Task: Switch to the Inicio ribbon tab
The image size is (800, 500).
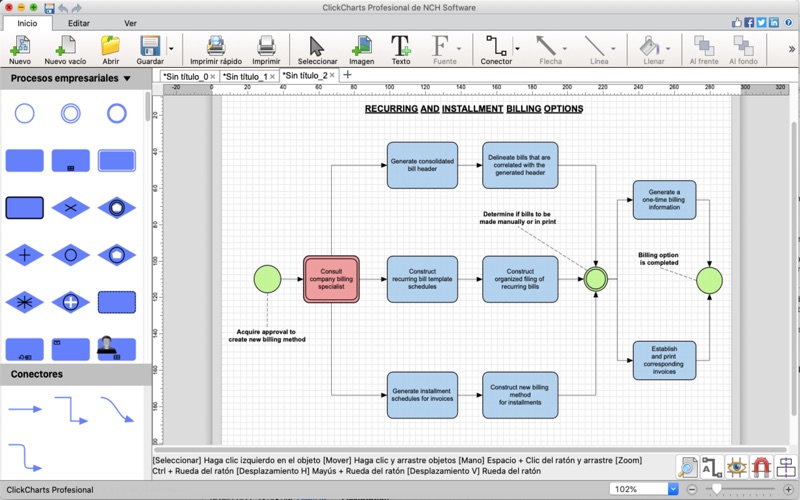Action: tap(27, 23)
